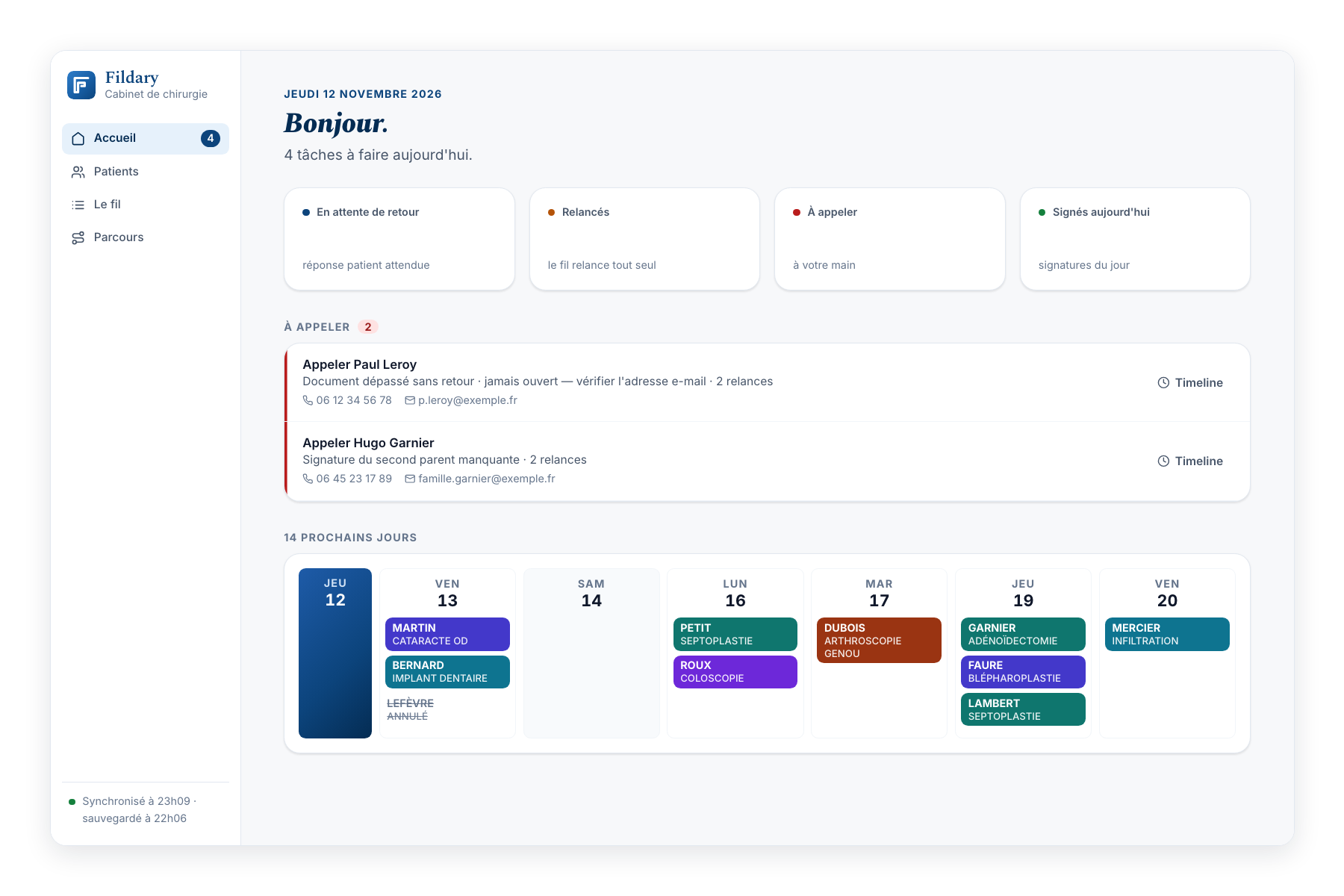1344x896 pixels.
Task: Open the Martin Cataracte OD event
Action: click(447, 634)
